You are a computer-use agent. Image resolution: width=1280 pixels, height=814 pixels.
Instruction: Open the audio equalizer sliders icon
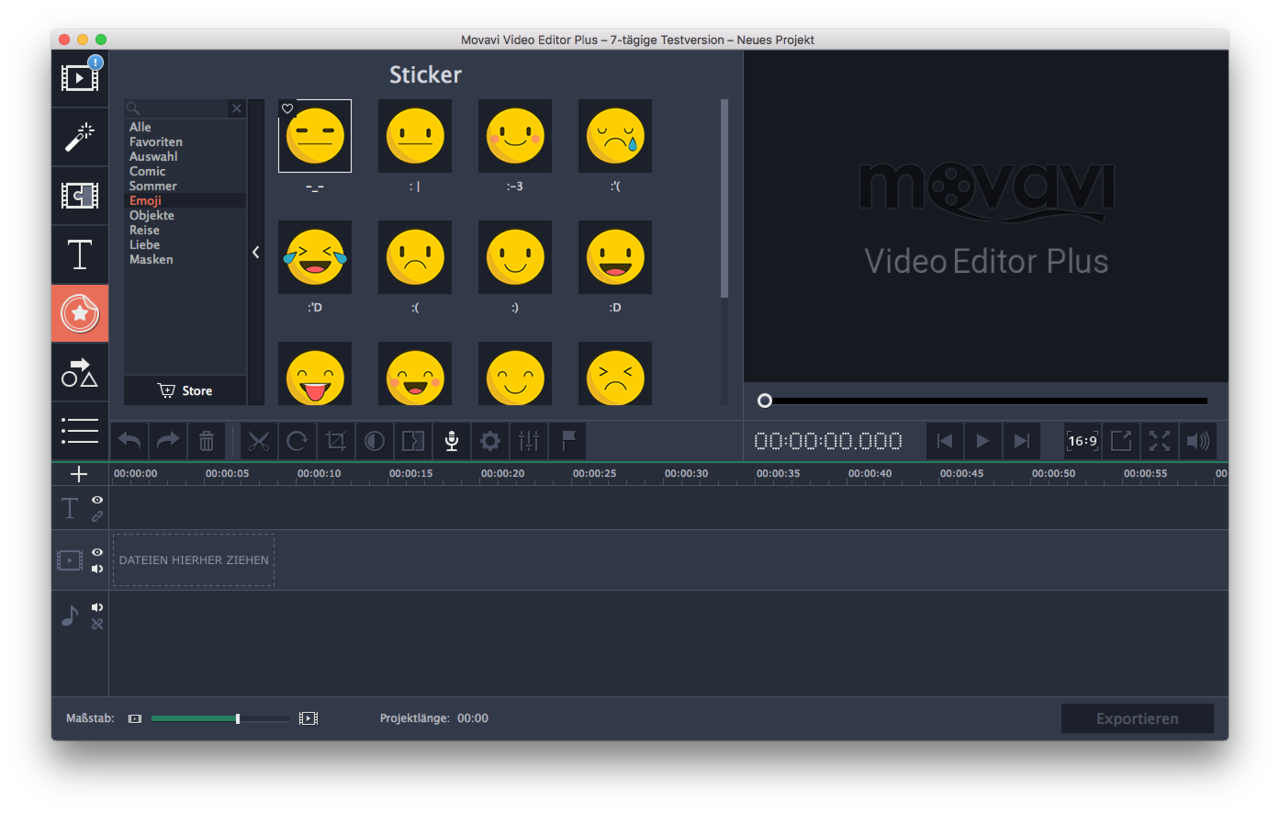click(x=529, y=441)
